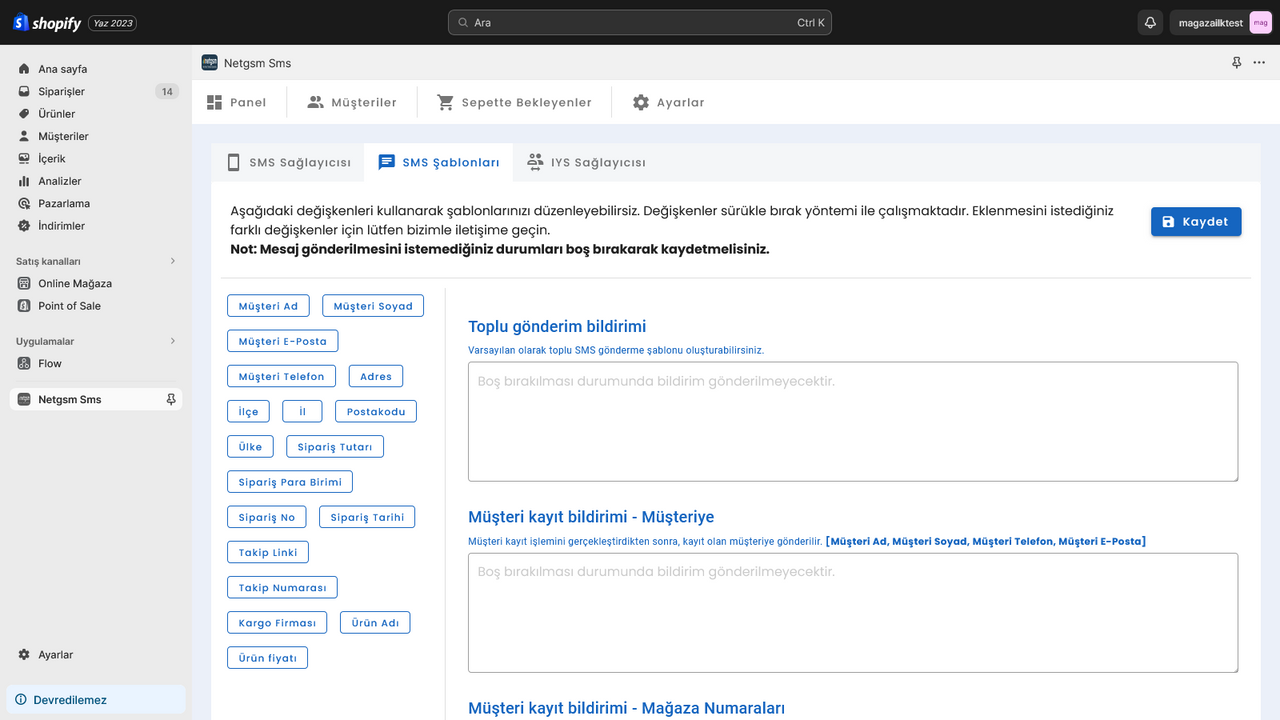Screen dimensions: 1280x720
Task: Select the Müşteri E-Posta variable chip
Action: [283, 341]
